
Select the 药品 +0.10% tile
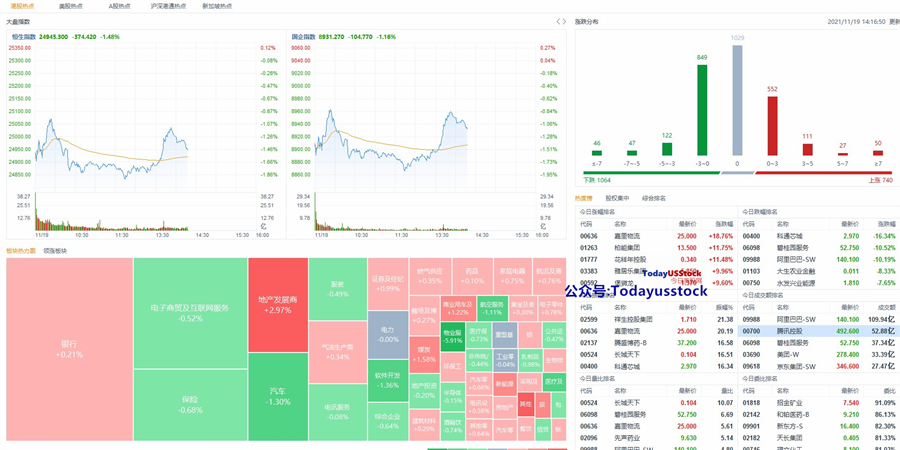pos(472,276)
